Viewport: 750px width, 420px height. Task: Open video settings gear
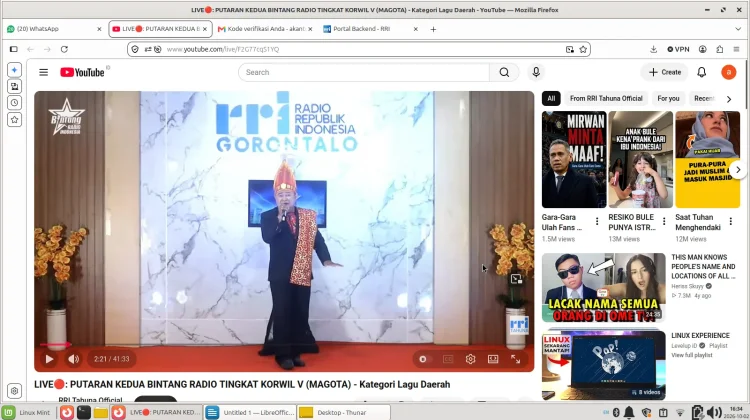[471, 359]
